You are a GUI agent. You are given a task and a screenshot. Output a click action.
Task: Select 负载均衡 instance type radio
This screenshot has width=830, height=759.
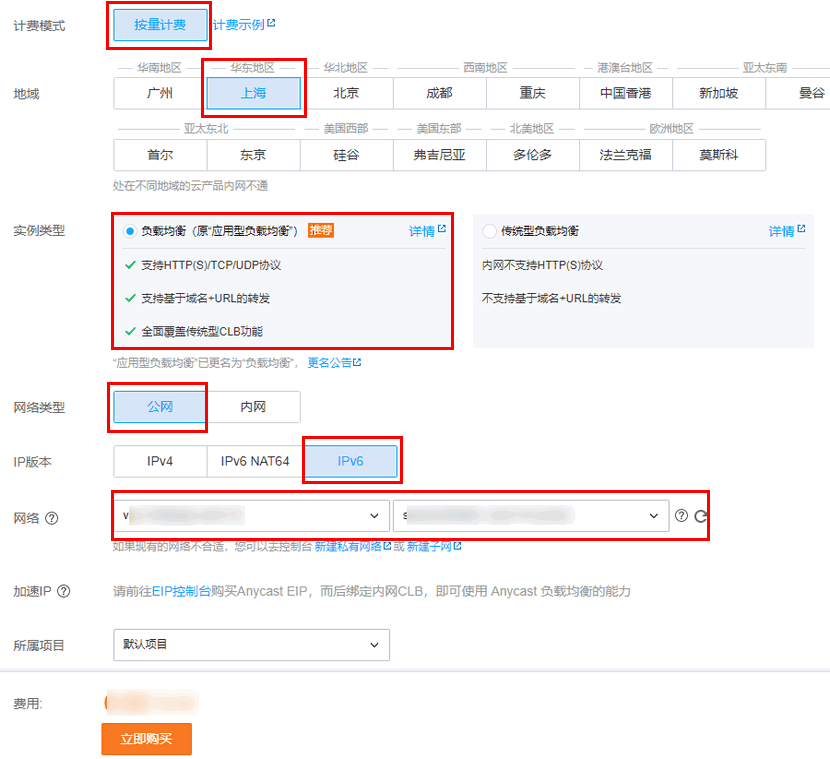point(130,231)
